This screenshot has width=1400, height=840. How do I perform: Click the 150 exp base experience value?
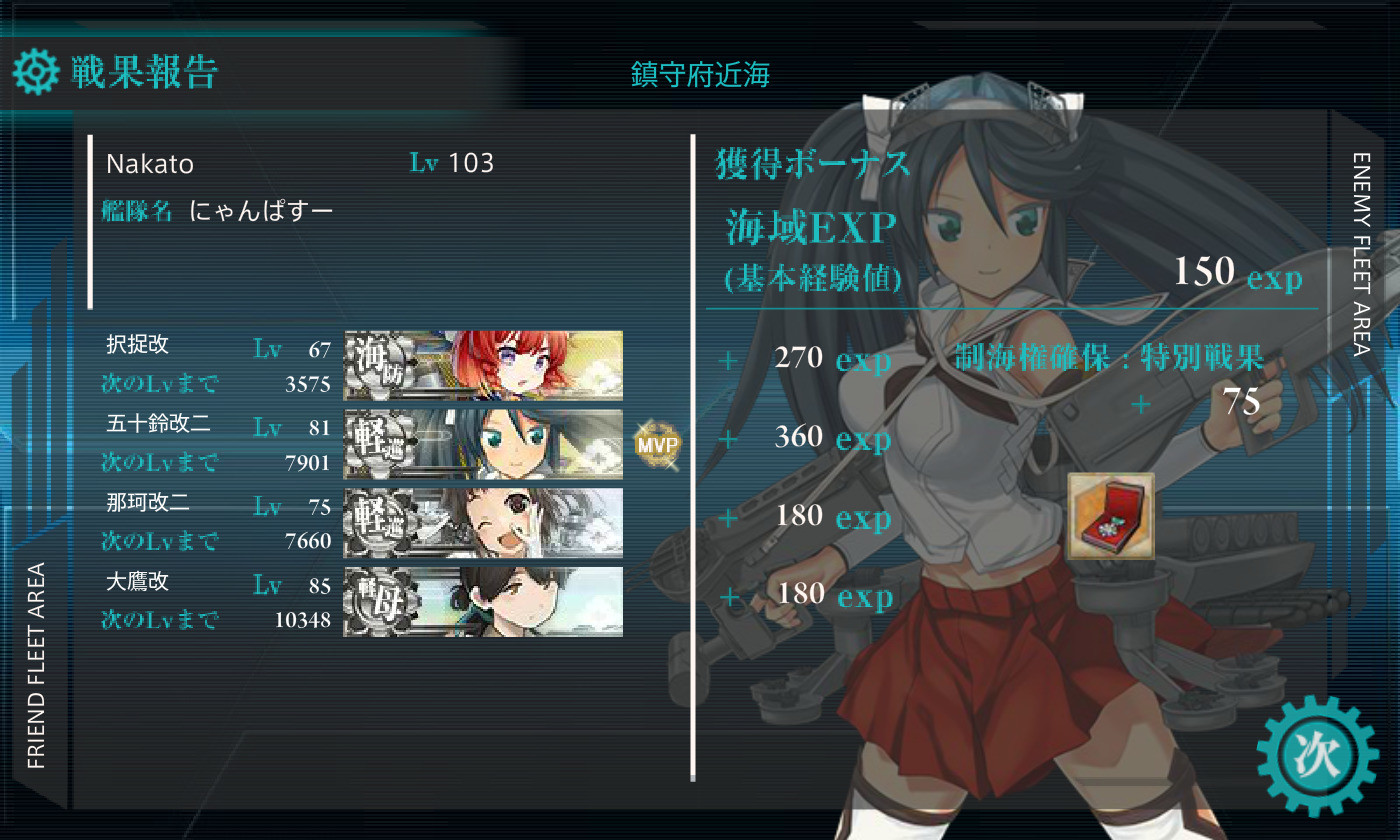[x=1238, y=273]
